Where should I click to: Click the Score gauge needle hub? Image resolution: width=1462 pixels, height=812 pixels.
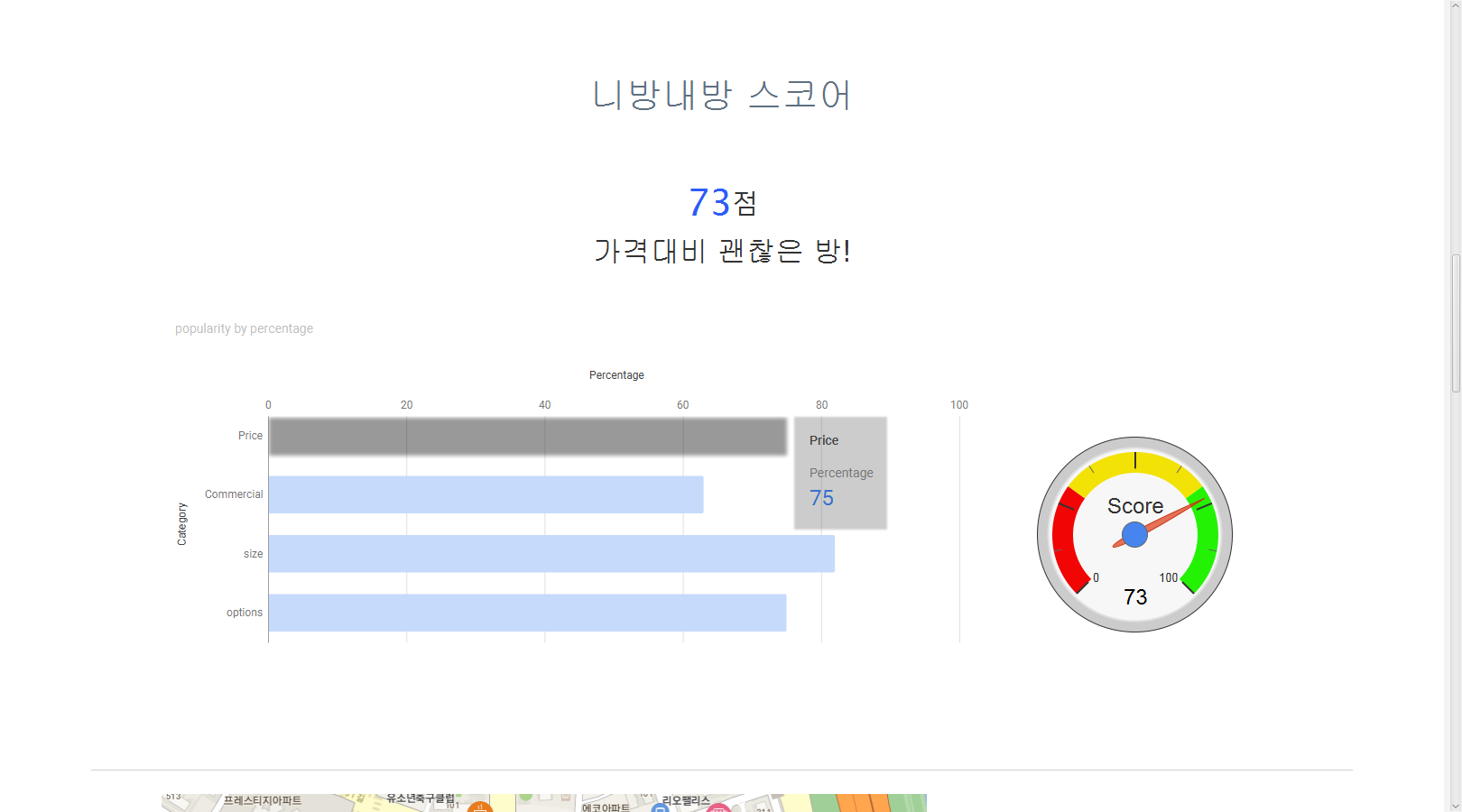coord(1134,535)
